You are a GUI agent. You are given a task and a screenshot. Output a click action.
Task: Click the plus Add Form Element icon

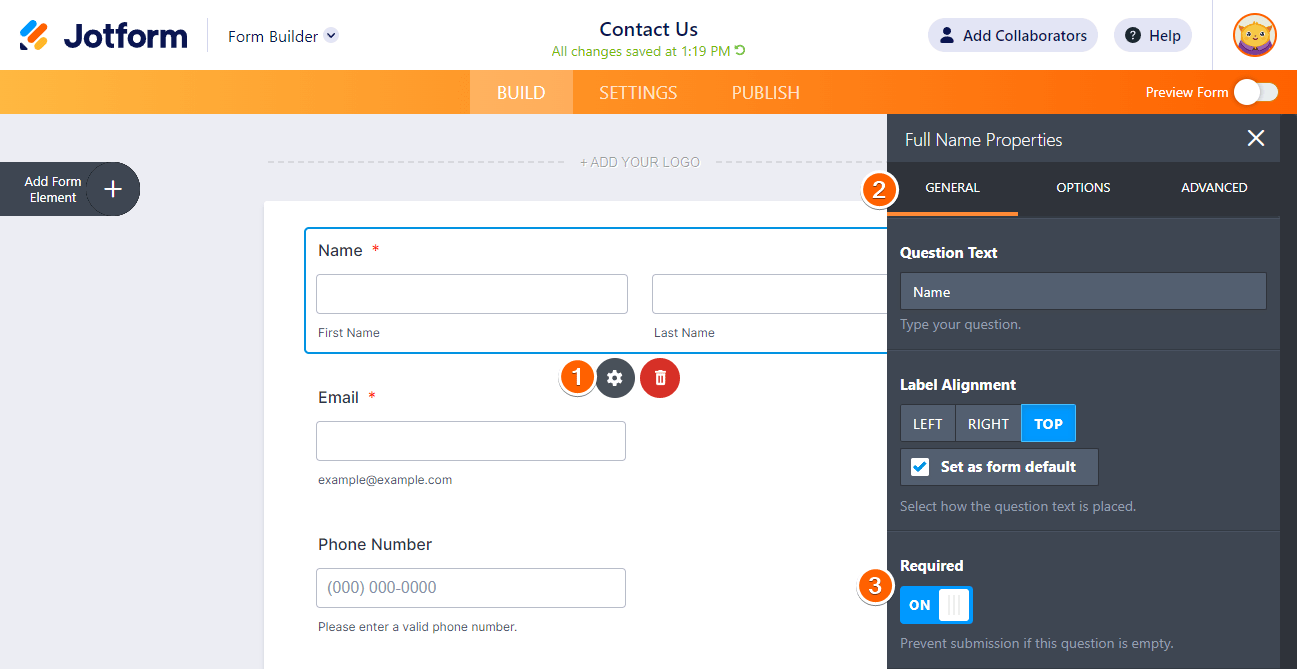[x=113, y=189]
